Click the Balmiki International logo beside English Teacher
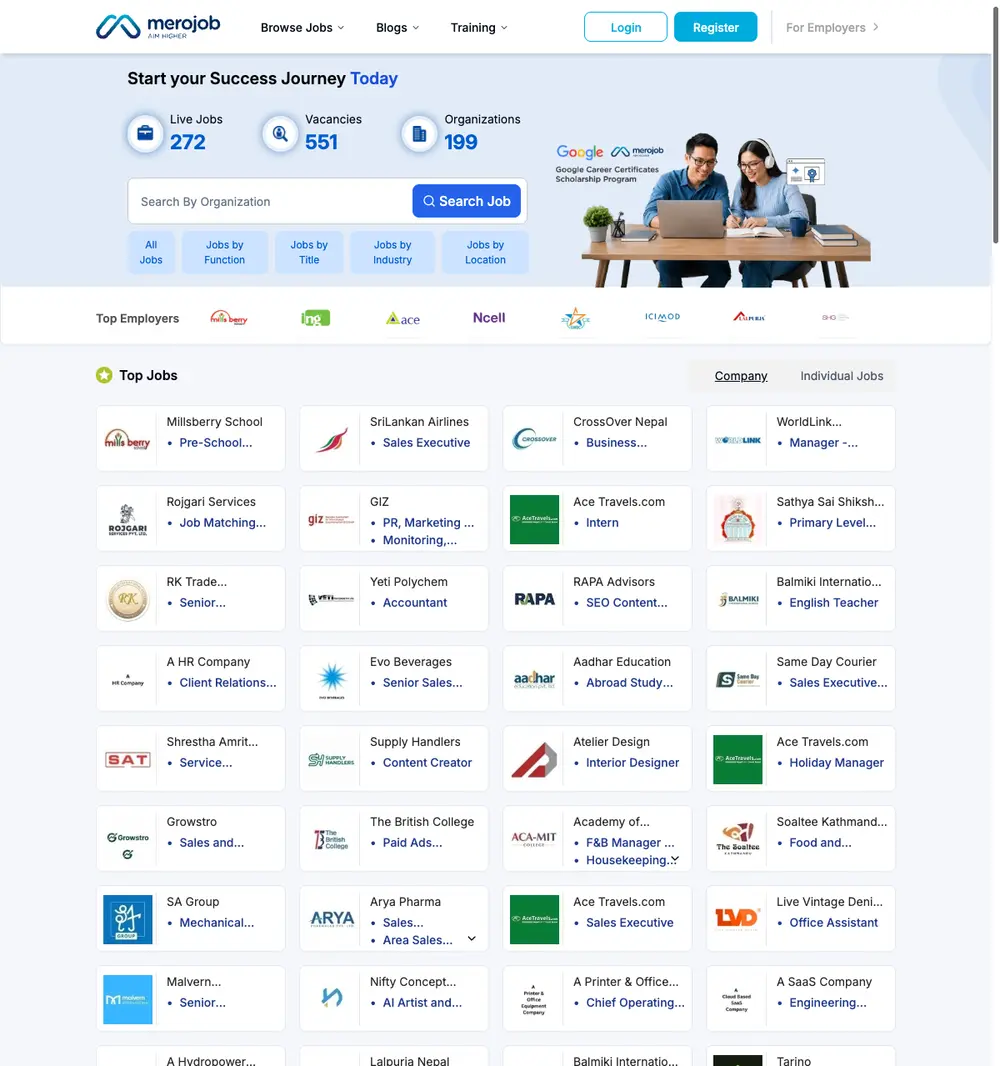The width and height of the screenshot is (1000, 1066). 738,600
